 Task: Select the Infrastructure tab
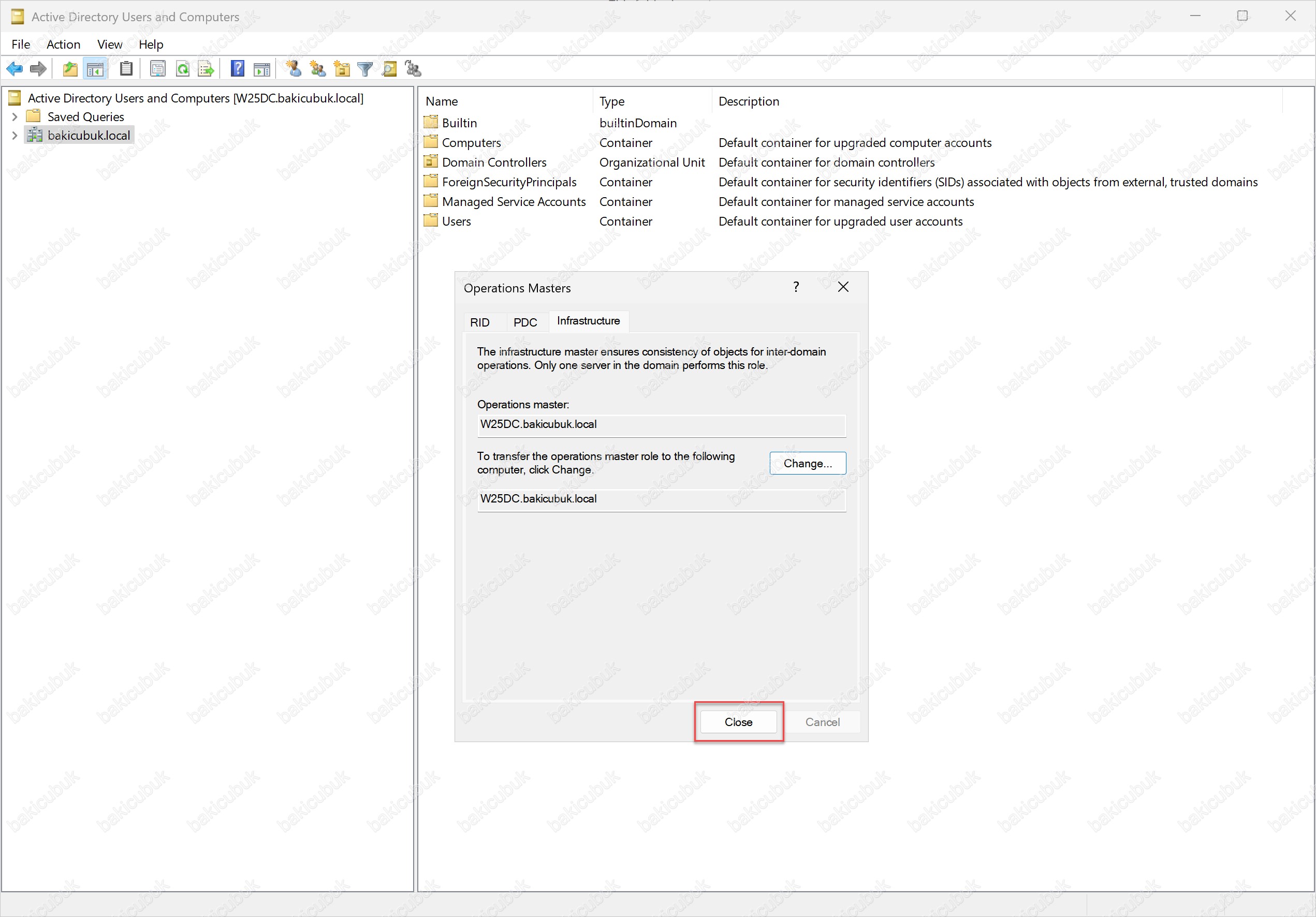[x=588, y=321]
